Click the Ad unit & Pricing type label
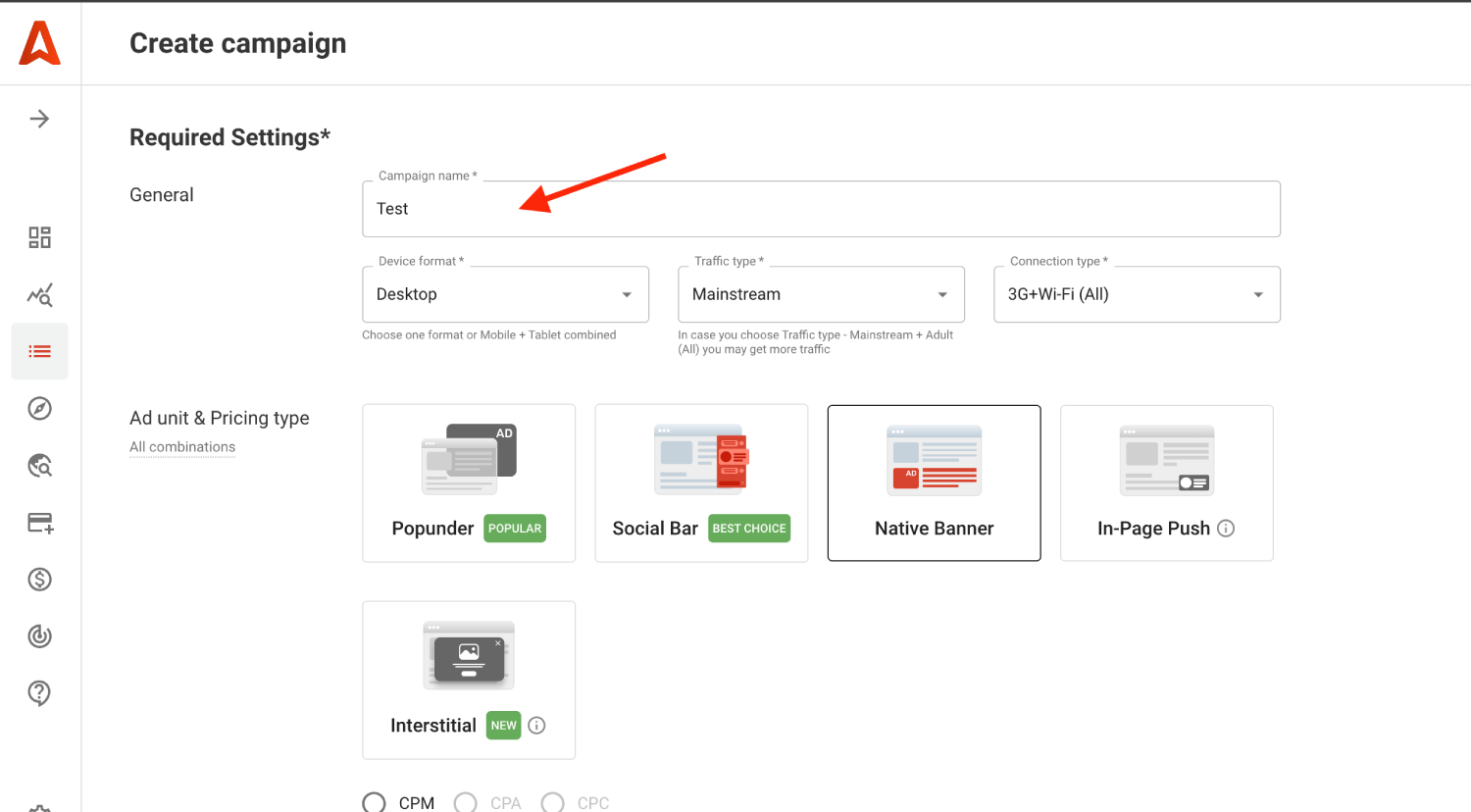This screenshot has height=812, width=1471. [220, 418]
